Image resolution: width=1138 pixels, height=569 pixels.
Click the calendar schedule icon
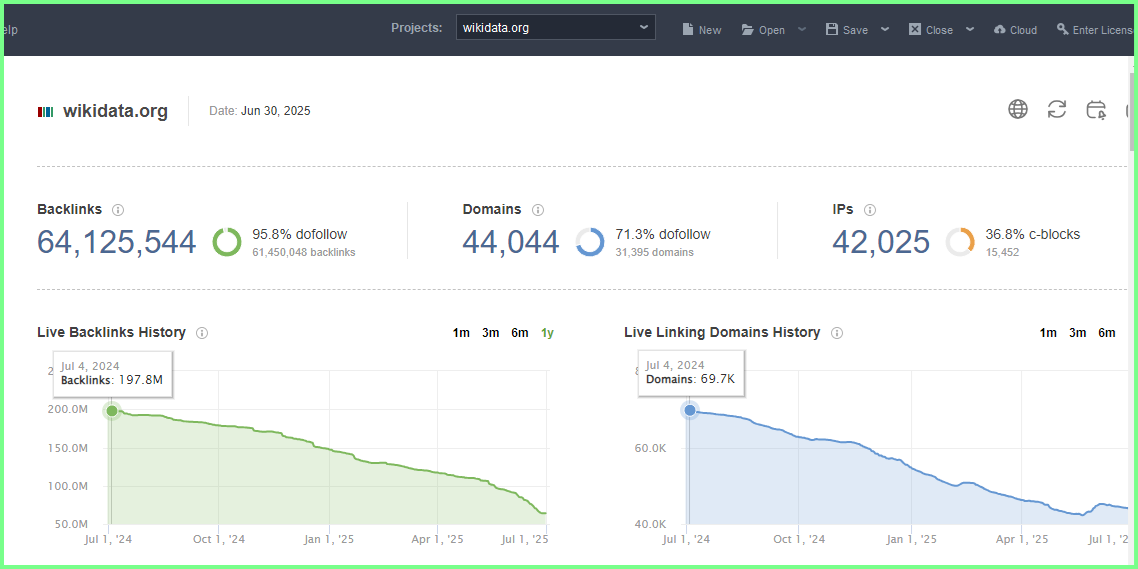pyautogui.click(x=1096, y=110)
